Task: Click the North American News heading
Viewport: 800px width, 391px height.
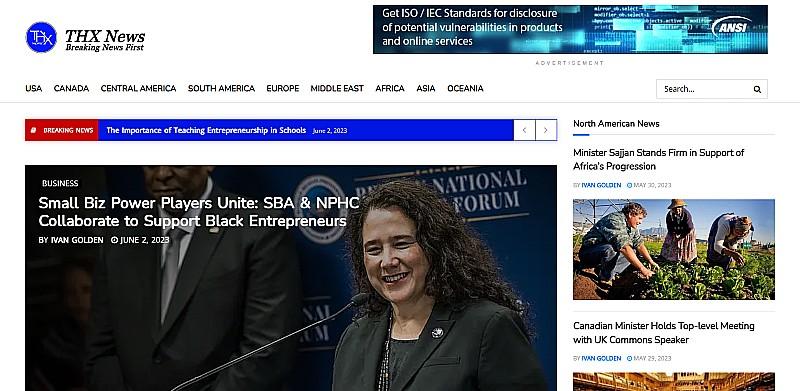Action: [x=616, y=124]
